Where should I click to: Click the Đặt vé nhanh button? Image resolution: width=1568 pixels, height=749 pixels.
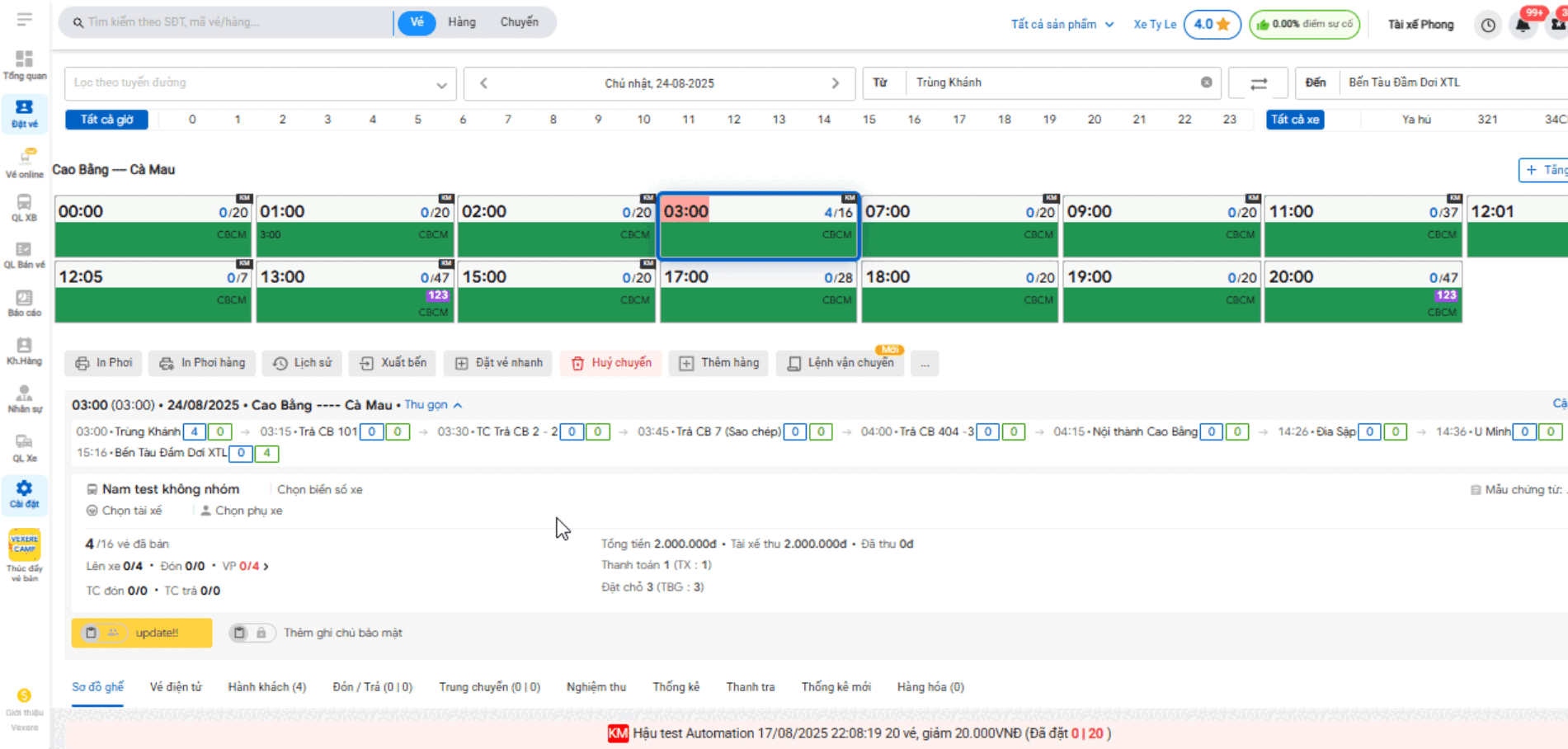coord(498,363)
